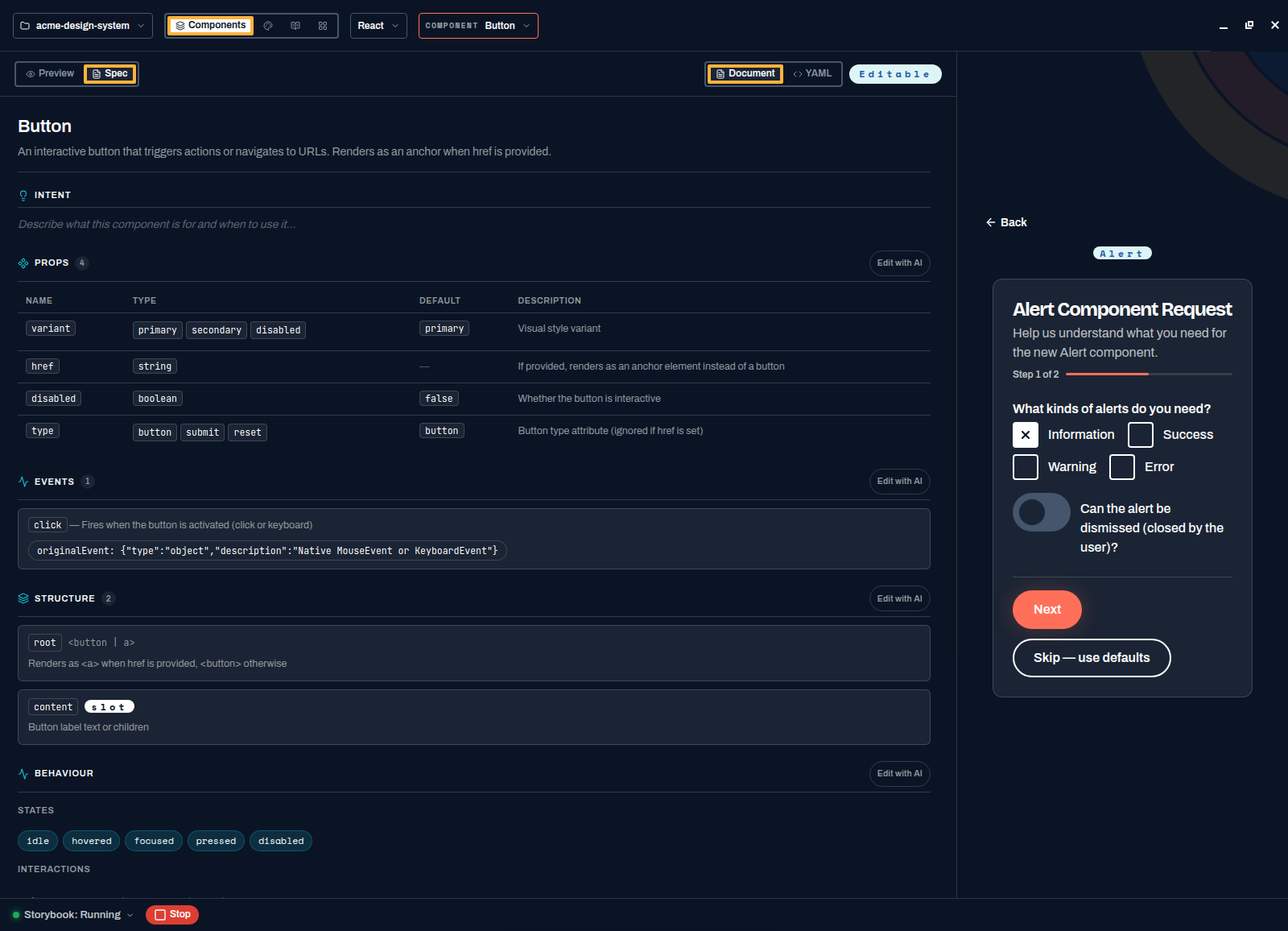
Task: Click the variant prop name
Action: click(x=51, y=329)
